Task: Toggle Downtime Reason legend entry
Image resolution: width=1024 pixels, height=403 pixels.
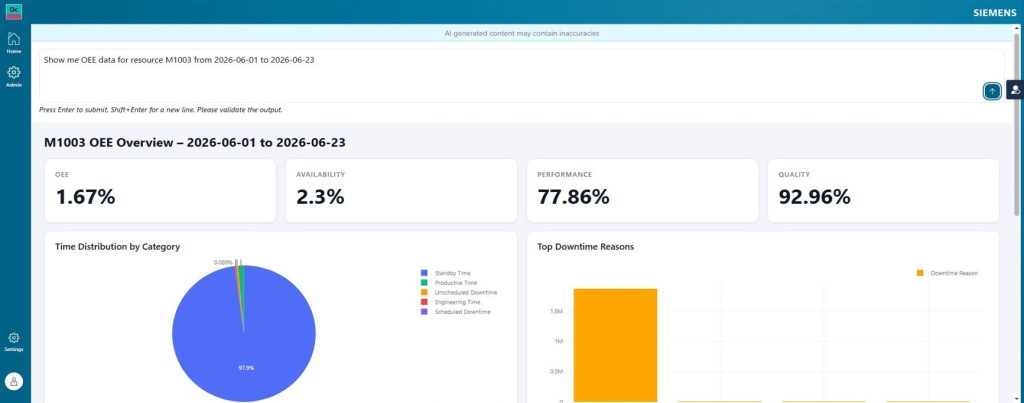Action: click(948, 273)
